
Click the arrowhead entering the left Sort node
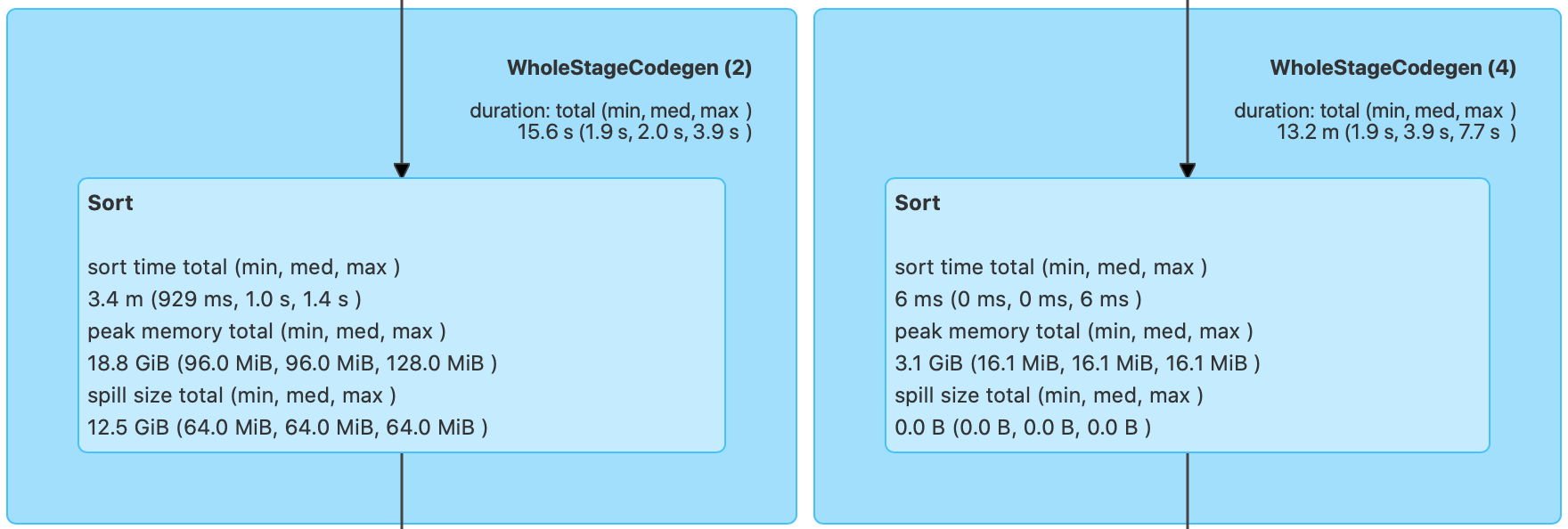pos(402,170)
